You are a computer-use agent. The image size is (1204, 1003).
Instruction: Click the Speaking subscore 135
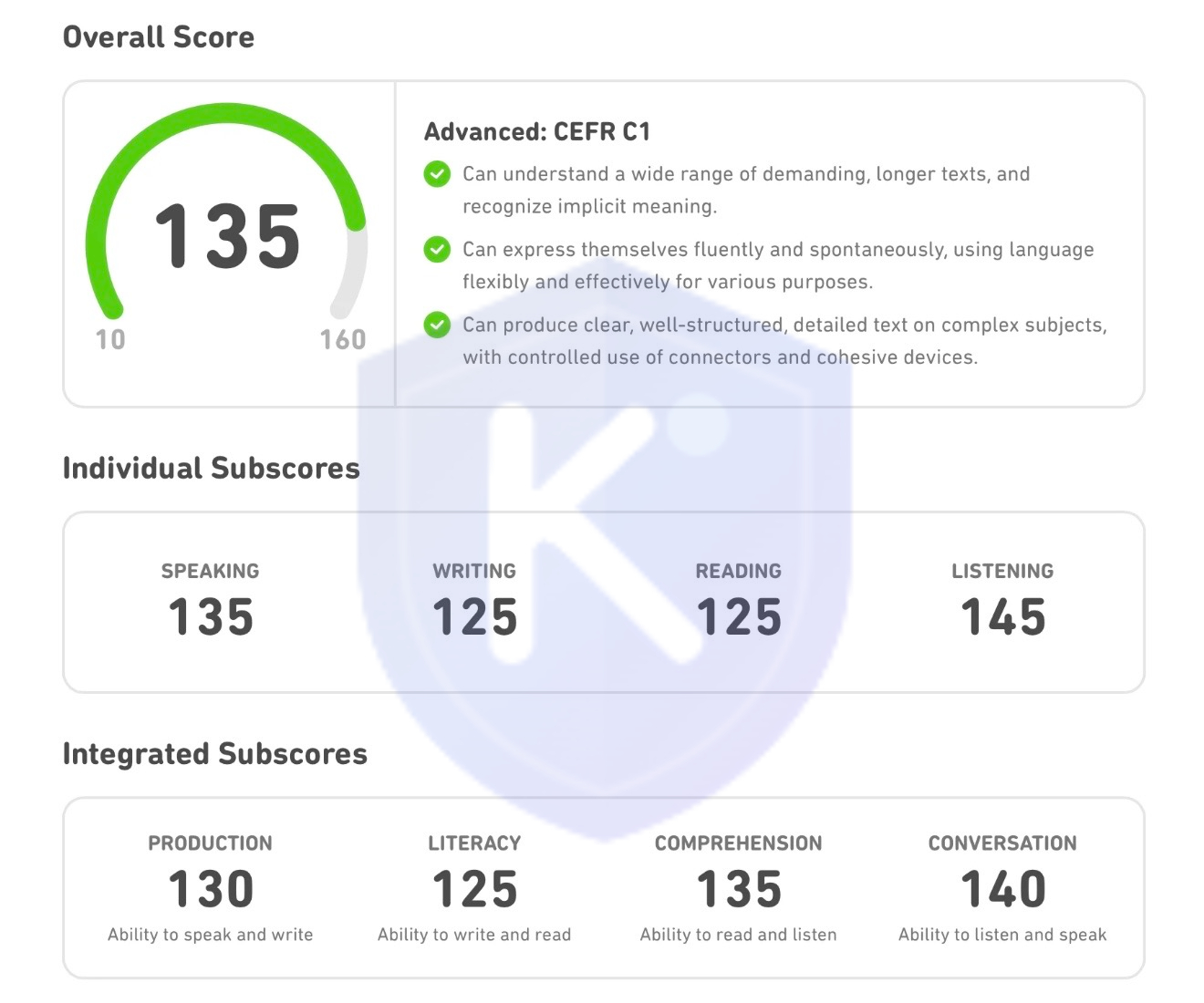(x=211, y=617)
